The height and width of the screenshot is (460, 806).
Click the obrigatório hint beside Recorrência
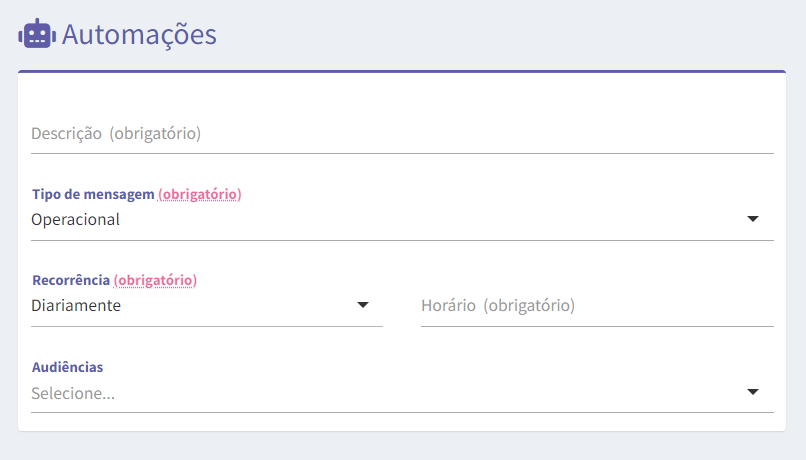pos(155,280)
